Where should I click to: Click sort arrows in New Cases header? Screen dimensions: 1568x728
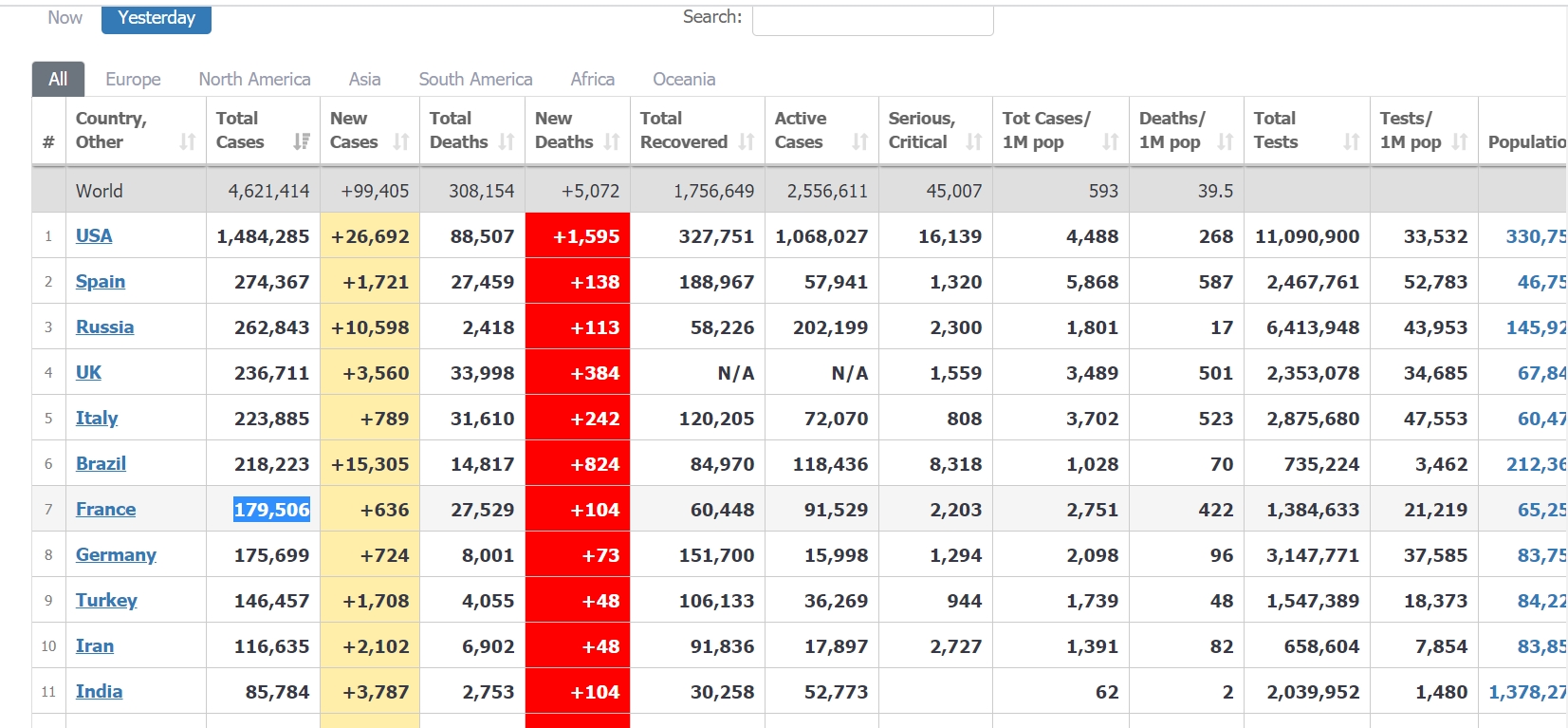[400, 141]
